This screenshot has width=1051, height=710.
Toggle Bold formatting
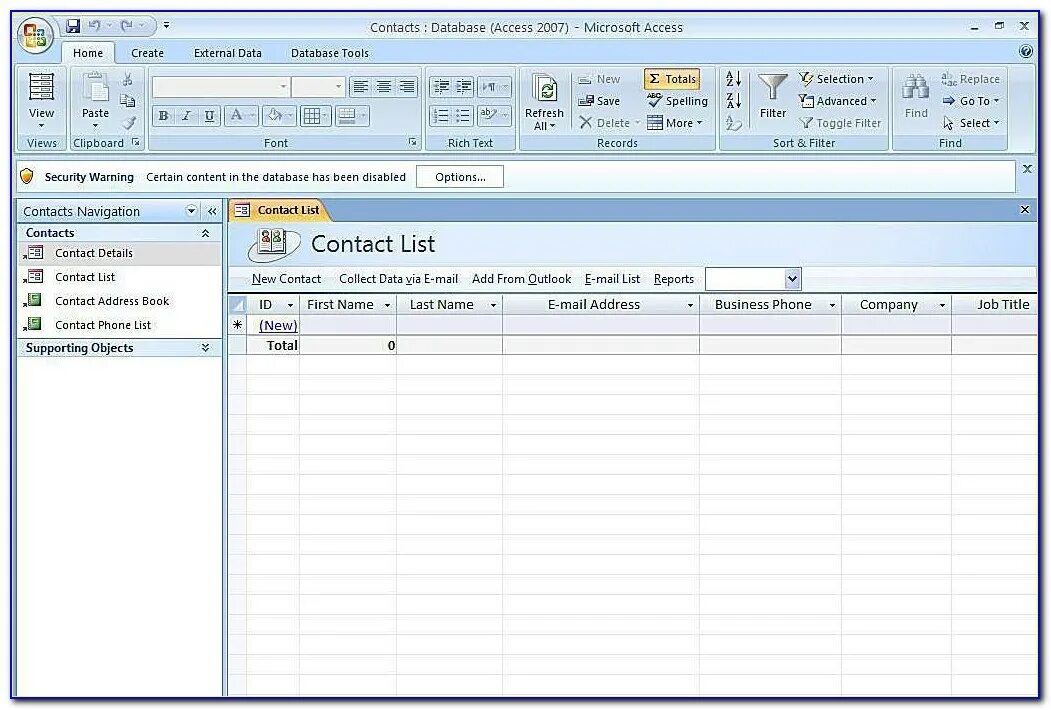[x=163, y=116]
